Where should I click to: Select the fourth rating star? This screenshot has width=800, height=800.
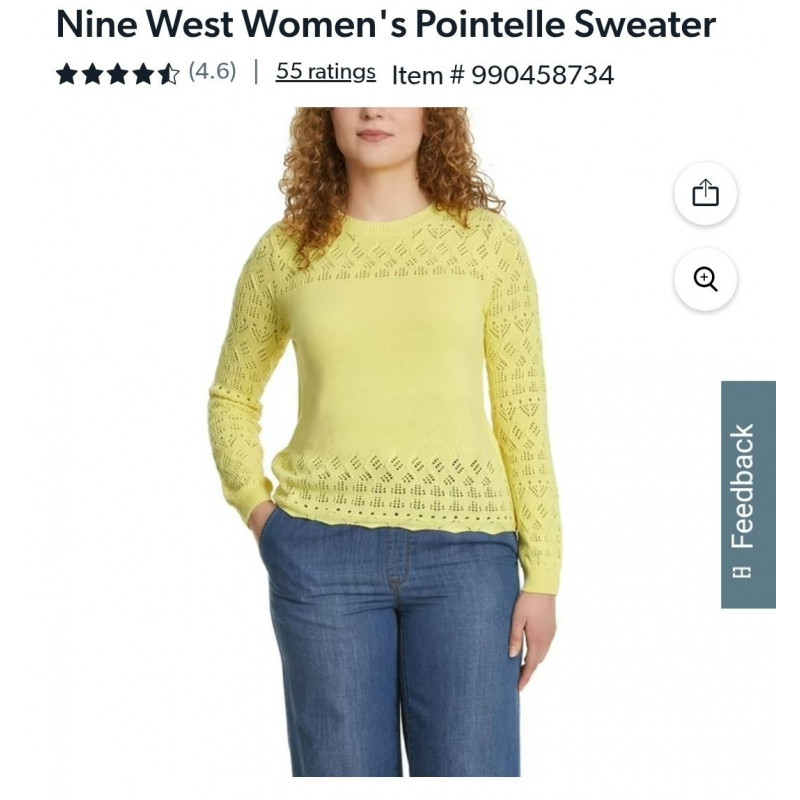tap(143, 74)
